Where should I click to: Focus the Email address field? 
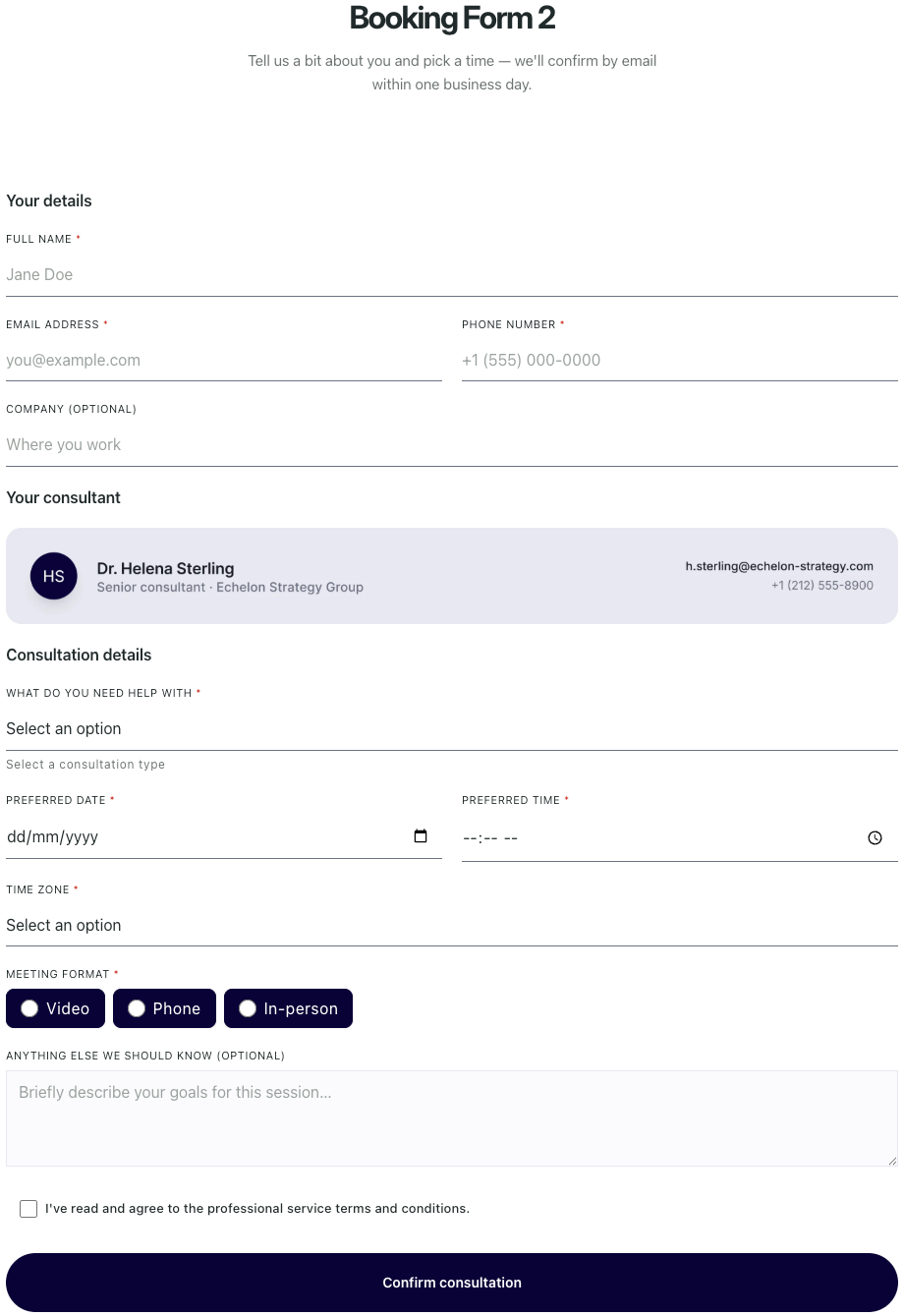(x=224, y=360)
